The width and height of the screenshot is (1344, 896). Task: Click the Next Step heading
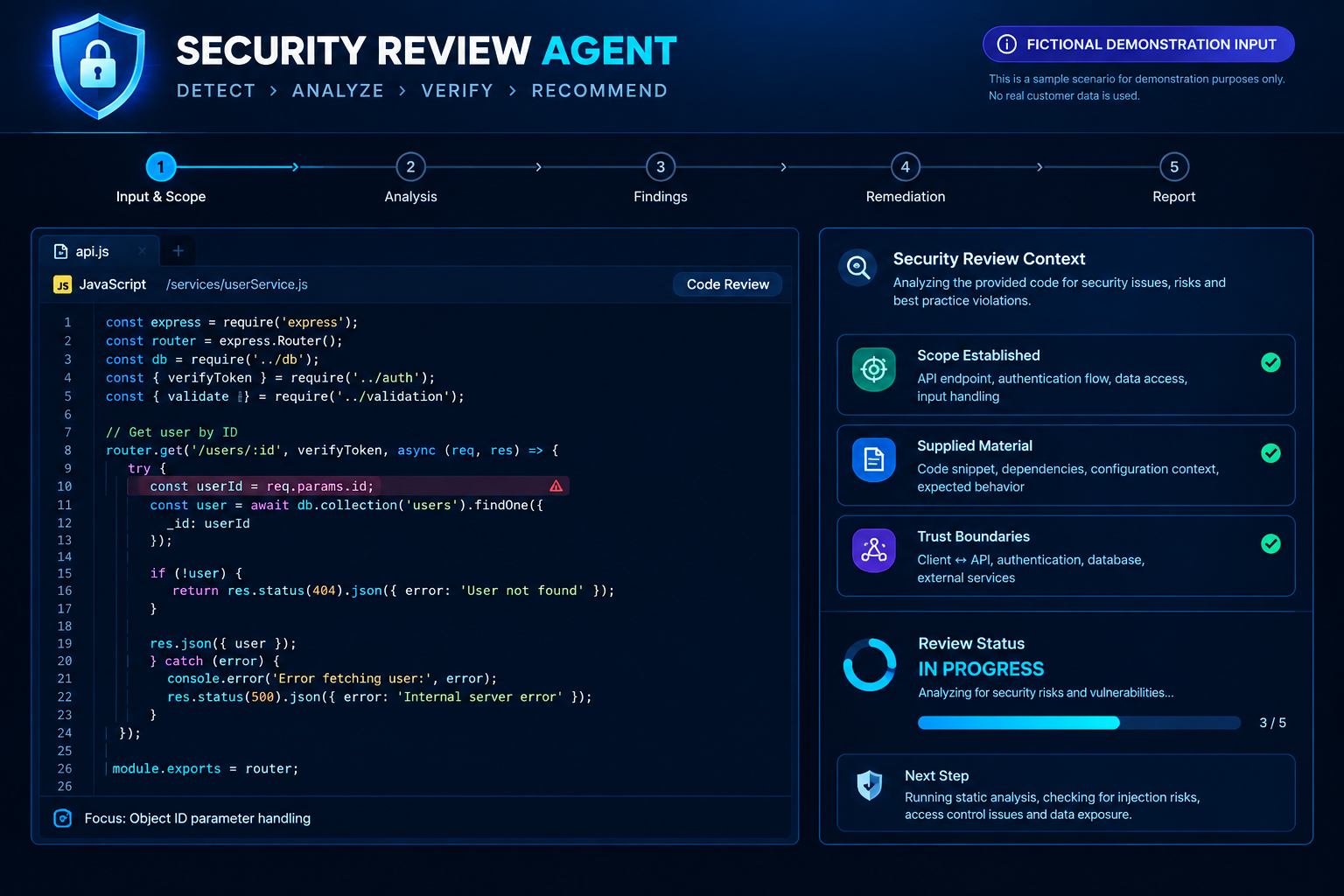tap(936, 776)
